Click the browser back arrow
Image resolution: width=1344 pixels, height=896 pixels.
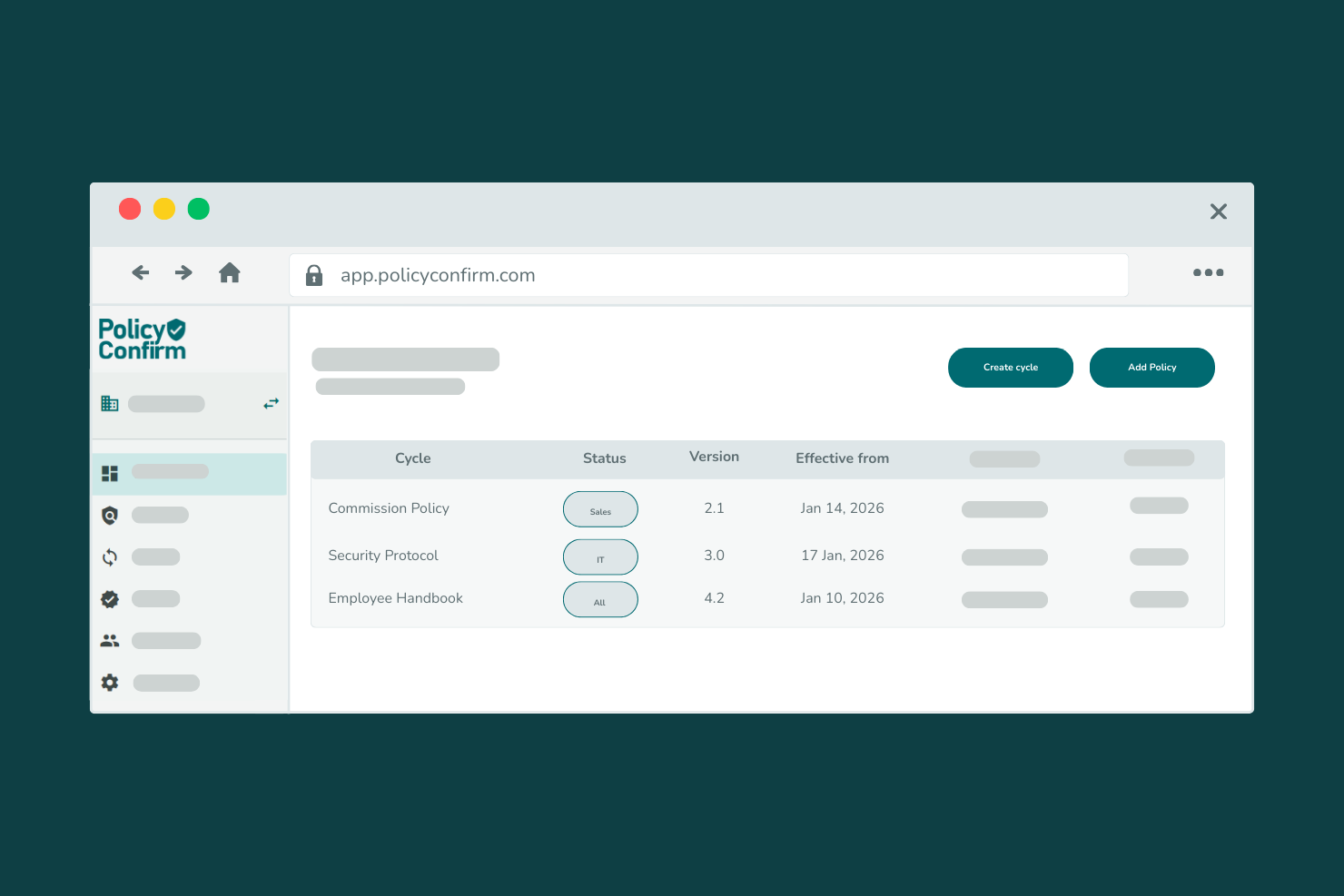(x=141, y=272)
